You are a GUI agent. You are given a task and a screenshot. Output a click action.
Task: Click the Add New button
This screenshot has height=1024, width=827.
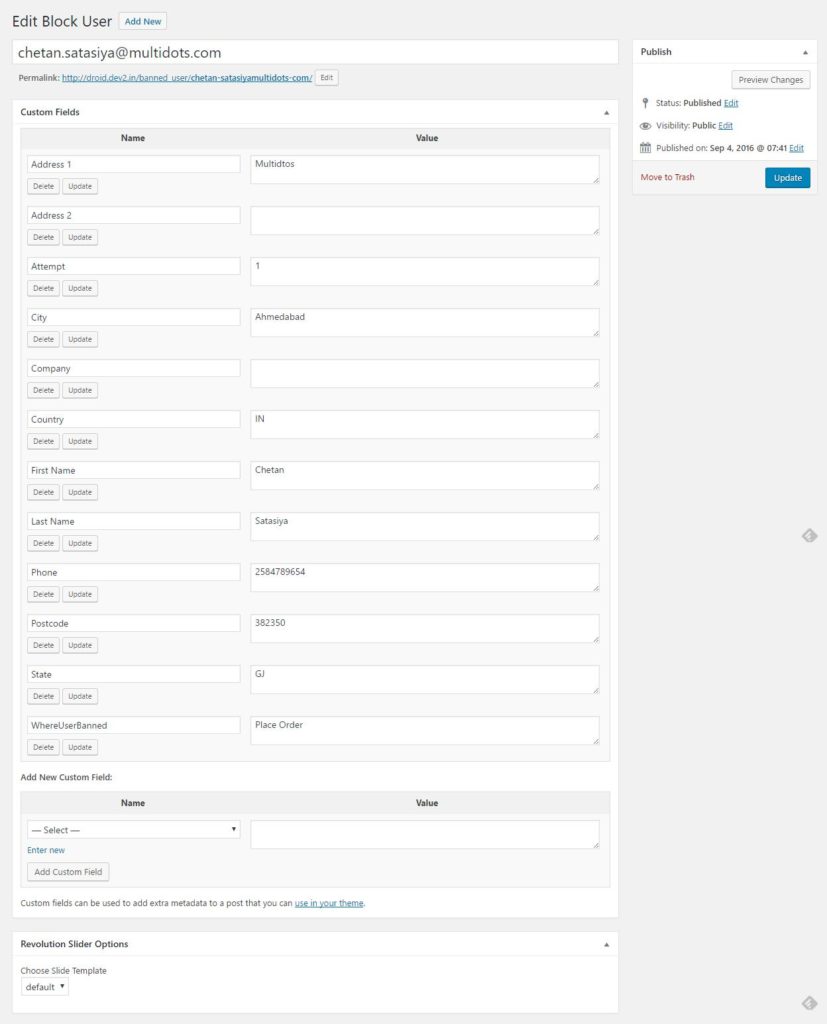142,21
